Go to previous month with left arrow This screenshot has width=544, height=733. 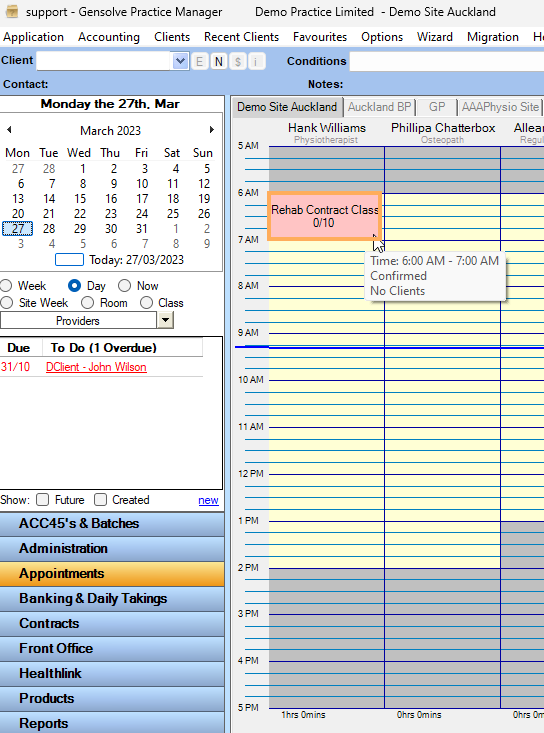[9, 129]
